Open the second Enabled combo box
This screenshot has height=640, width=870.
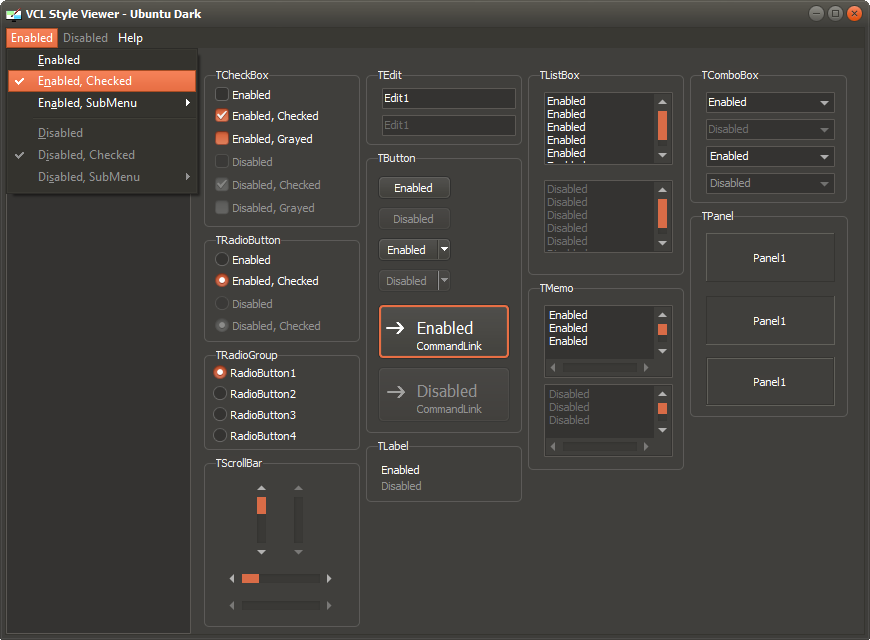pyautogui.click(x=770, y=156)
